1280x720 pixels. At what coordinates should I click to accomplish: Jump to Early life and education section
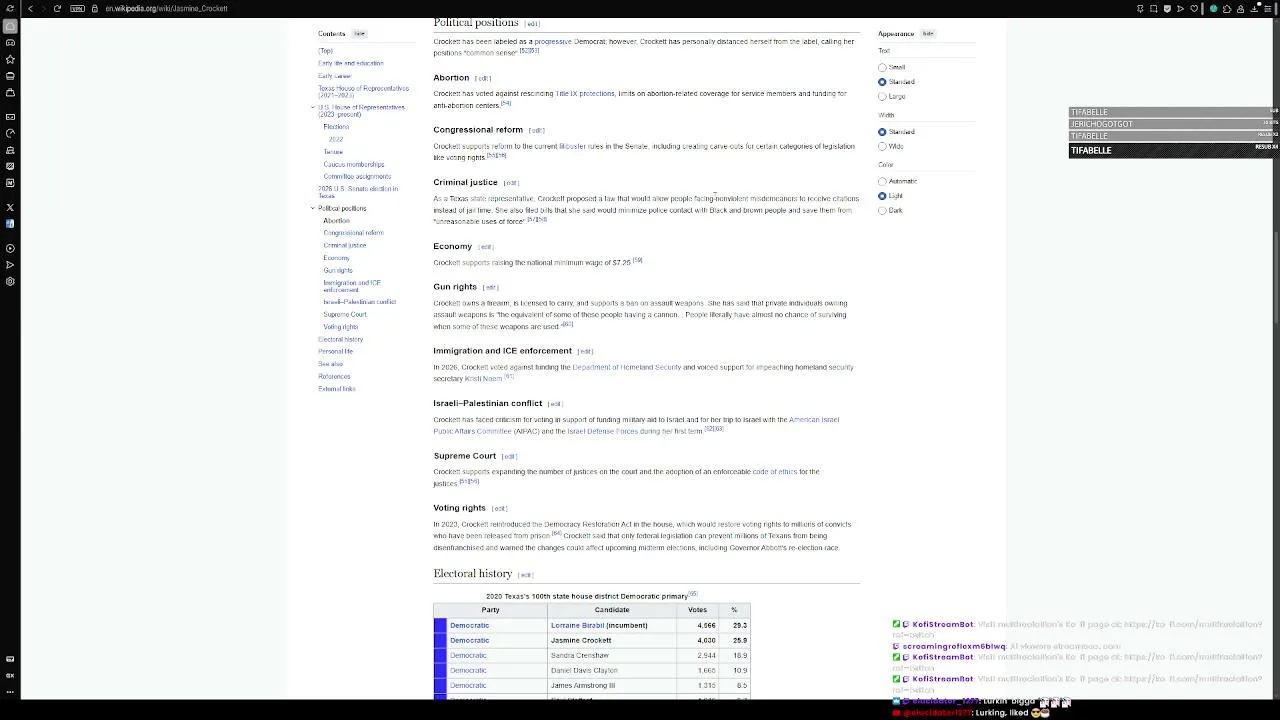351,63
